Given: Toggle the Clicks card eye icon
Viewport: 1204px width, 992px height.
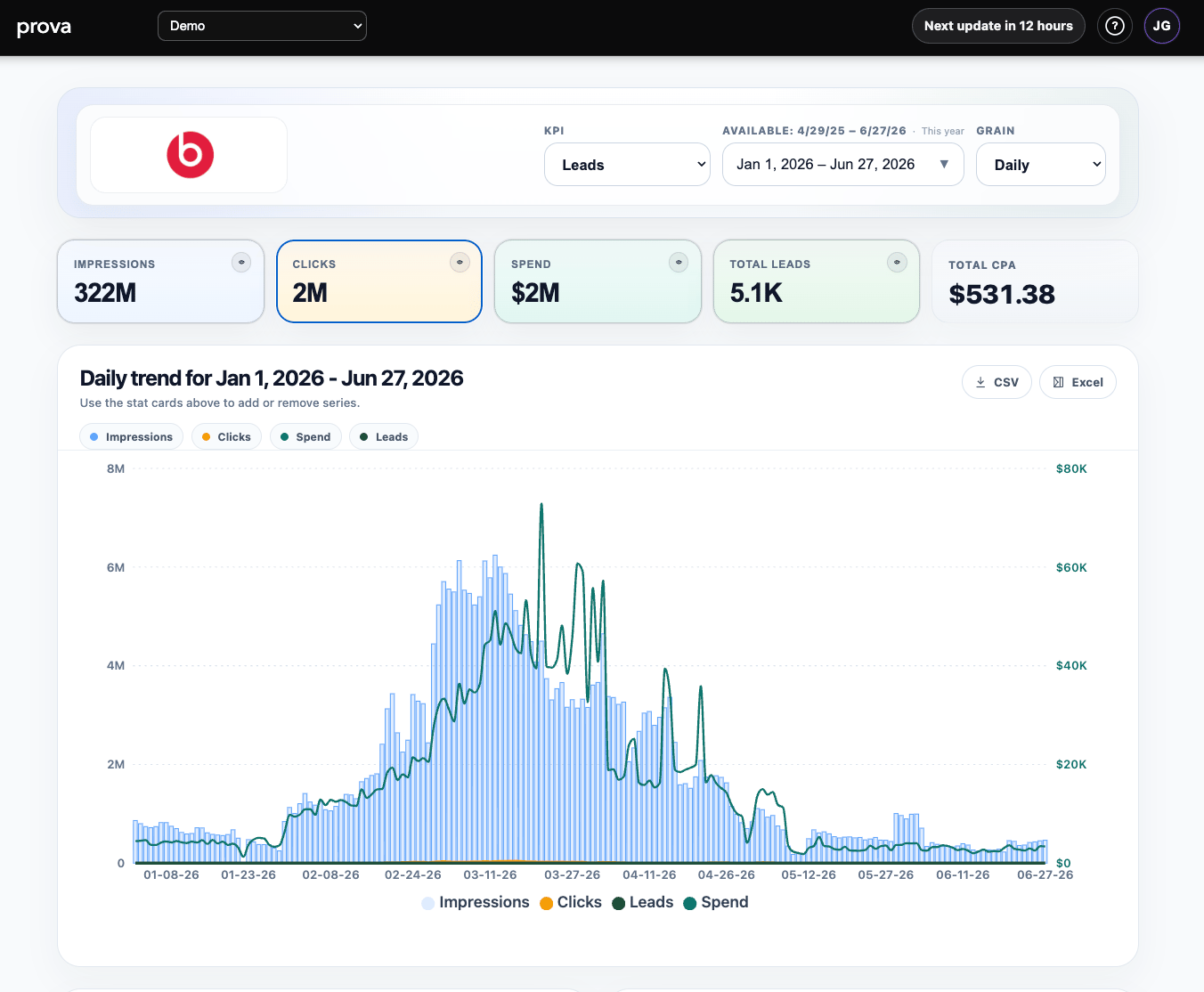Looking at the screenshot, I should 460,263.
